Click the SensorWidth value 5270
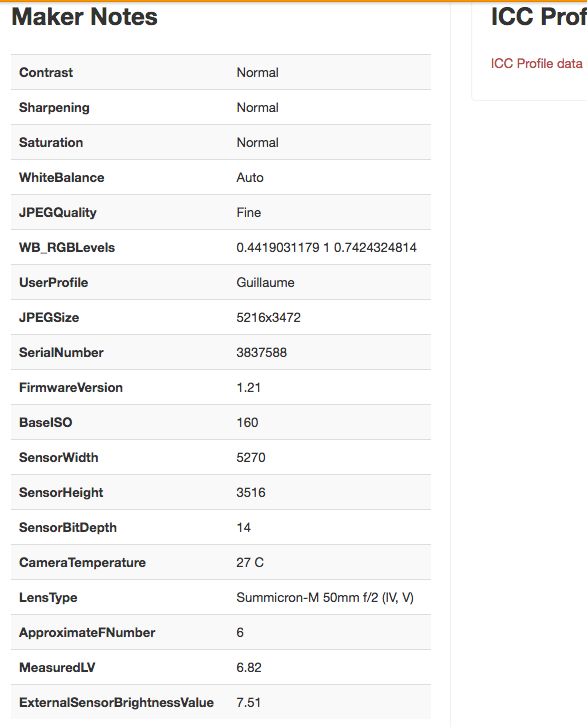The image size is (587, 727). 251,458
